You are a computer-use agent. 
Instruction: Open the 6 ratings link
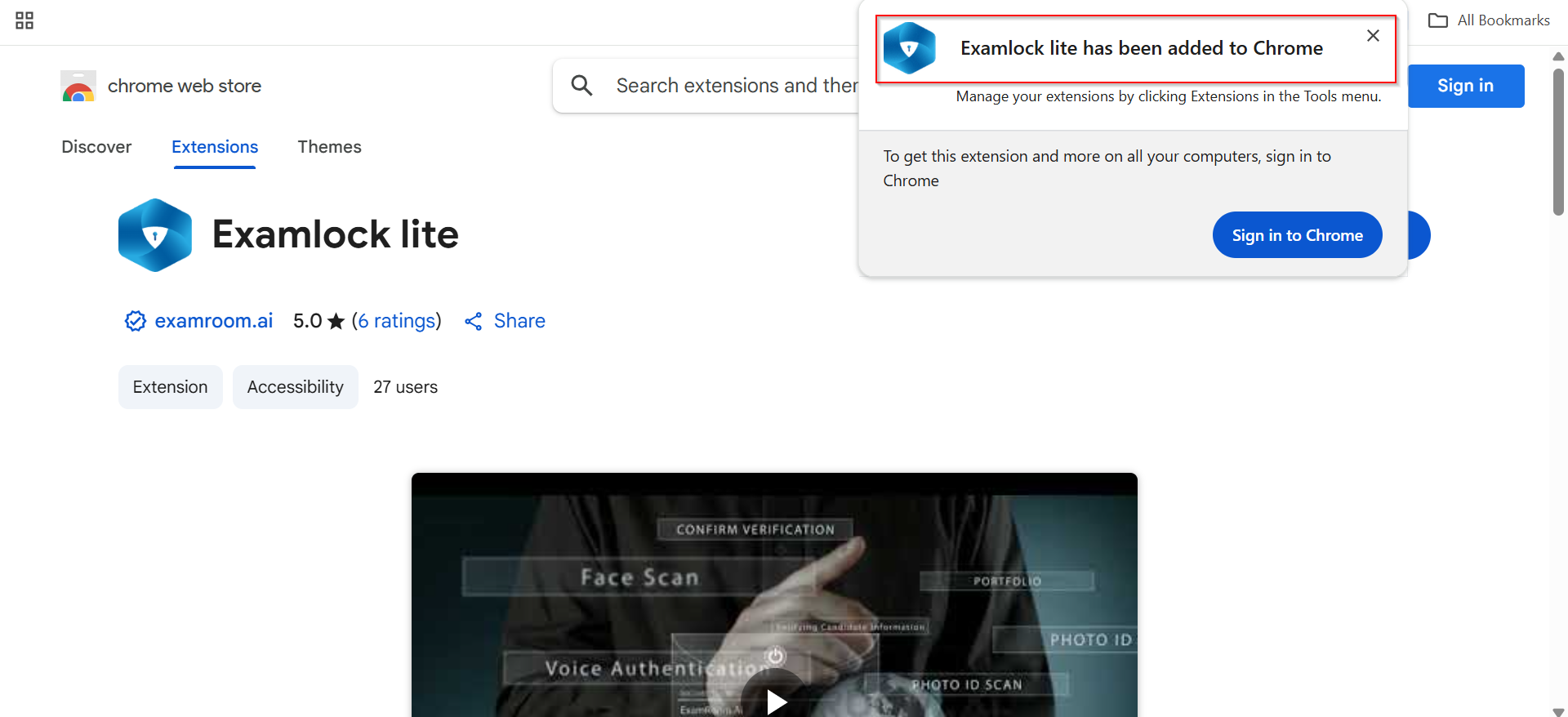(x=397, y=321)
